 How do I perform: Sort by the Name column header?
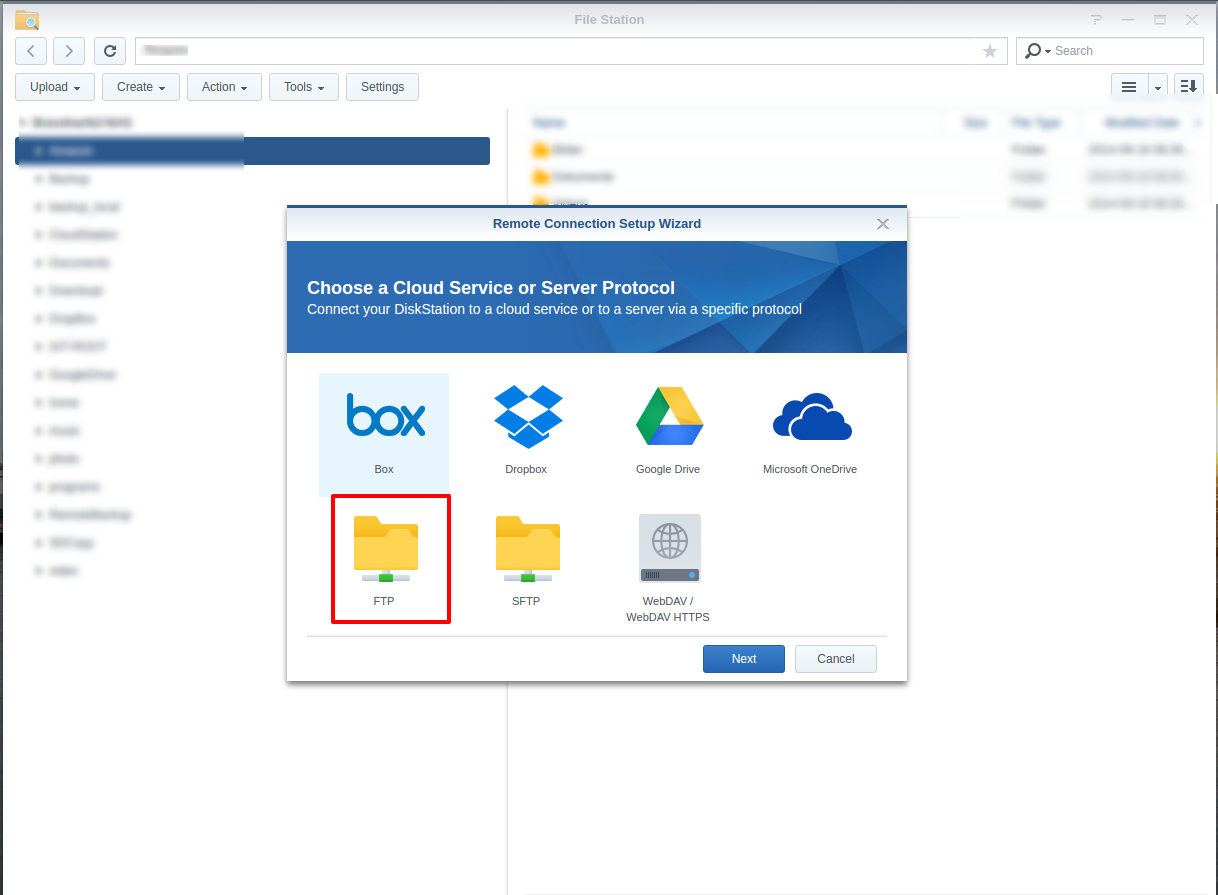pyautogui.click(x=549, y=123)
